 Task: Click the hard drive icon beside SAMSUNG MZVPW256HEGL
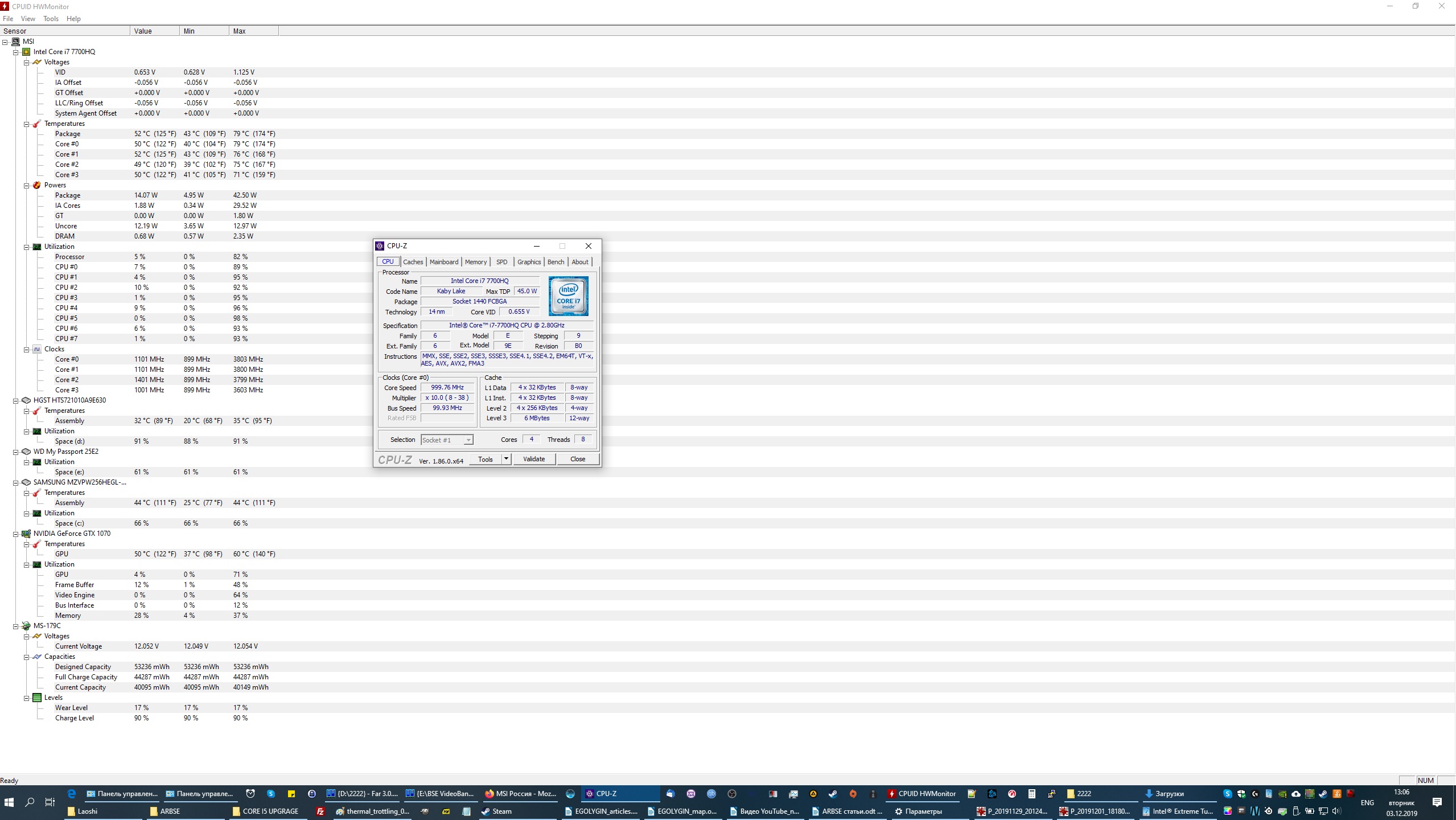tap(26, 482)
